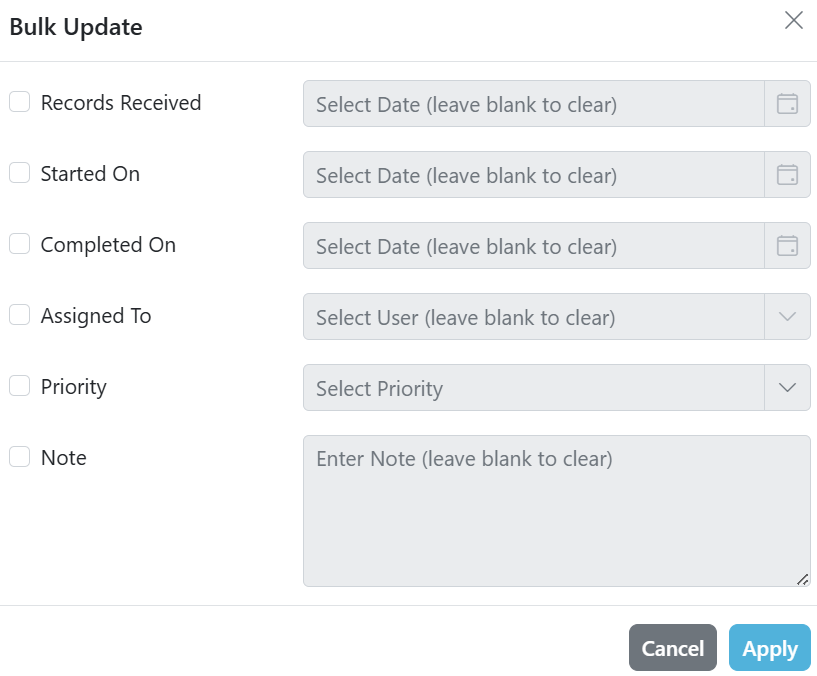Toggle the Assigned To checkbox
Viewport: 817px width, 676px height.
tap(19, 315)
